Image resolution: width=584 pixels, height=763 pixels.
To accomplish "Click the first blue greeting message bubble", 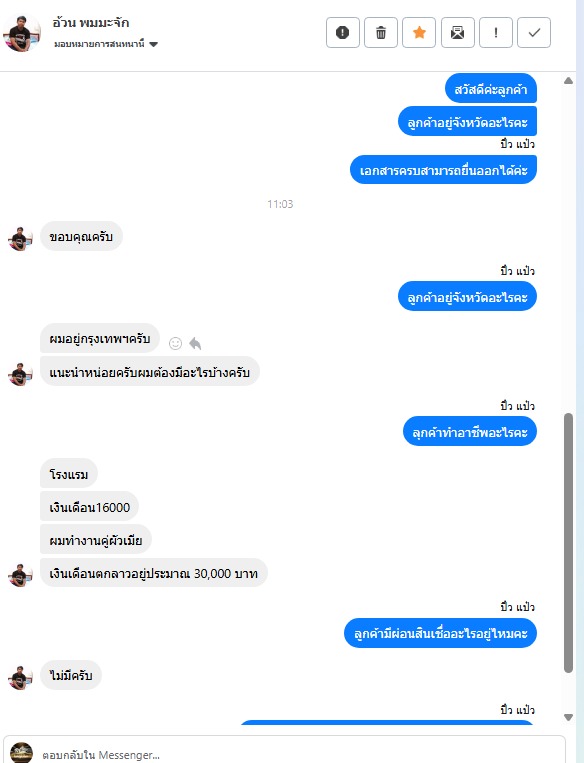I will (x=491, y=89).
